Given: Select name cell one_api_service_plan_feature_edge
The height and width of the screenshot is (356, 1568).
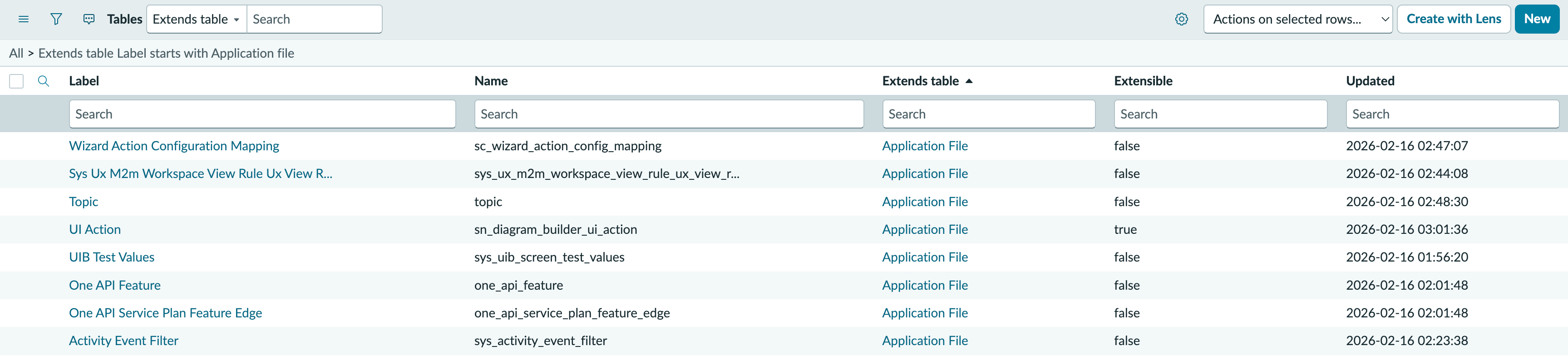Looking at the screenshot, I should (572, 313).
